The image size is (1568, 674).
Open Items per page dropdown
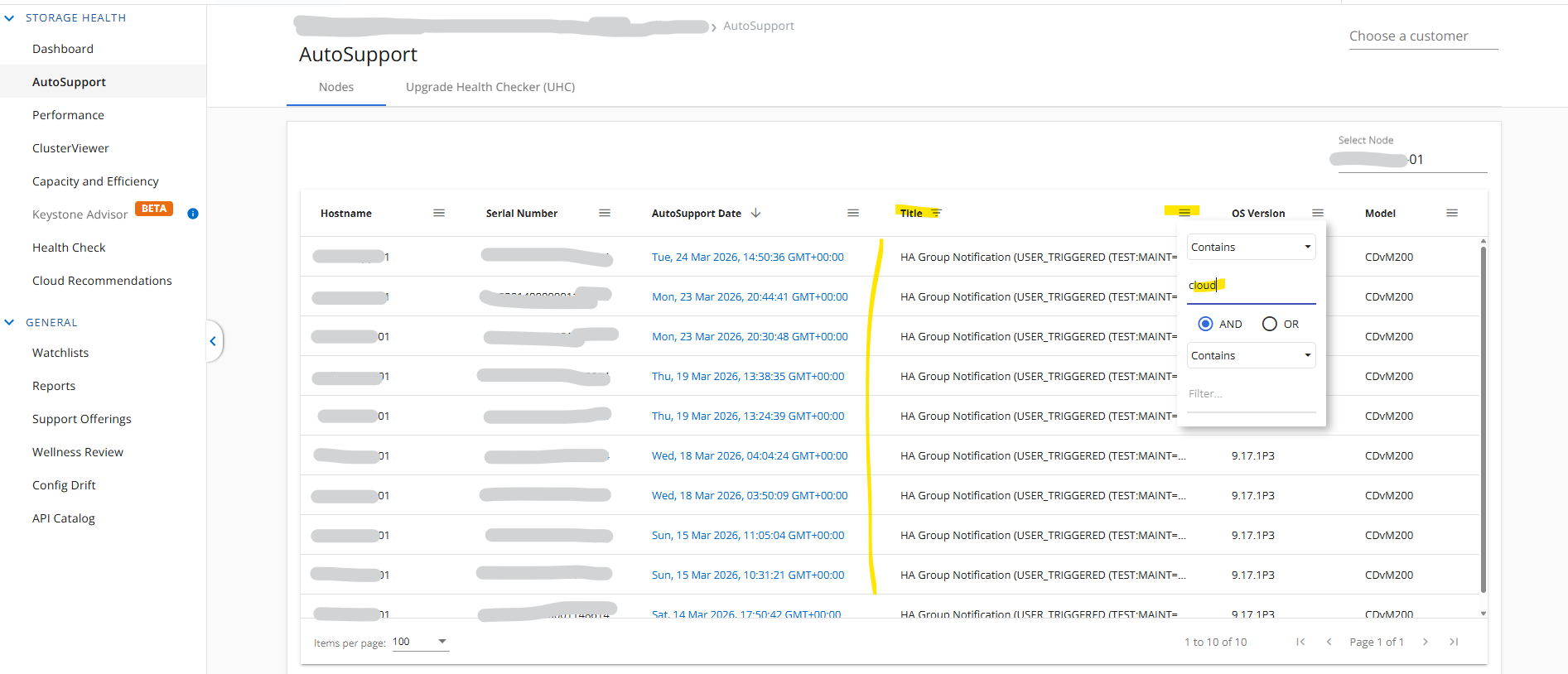[421, 642]
